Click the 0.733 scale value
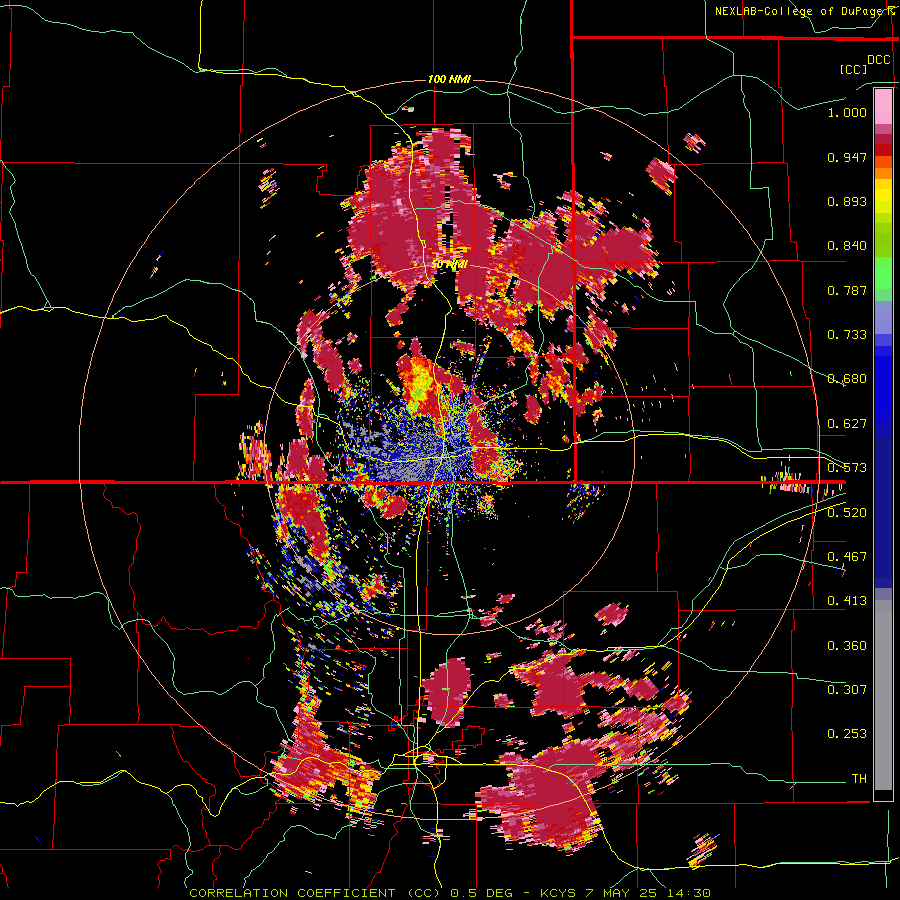Screen dimensions: 900x900 [x=847, y=335]
